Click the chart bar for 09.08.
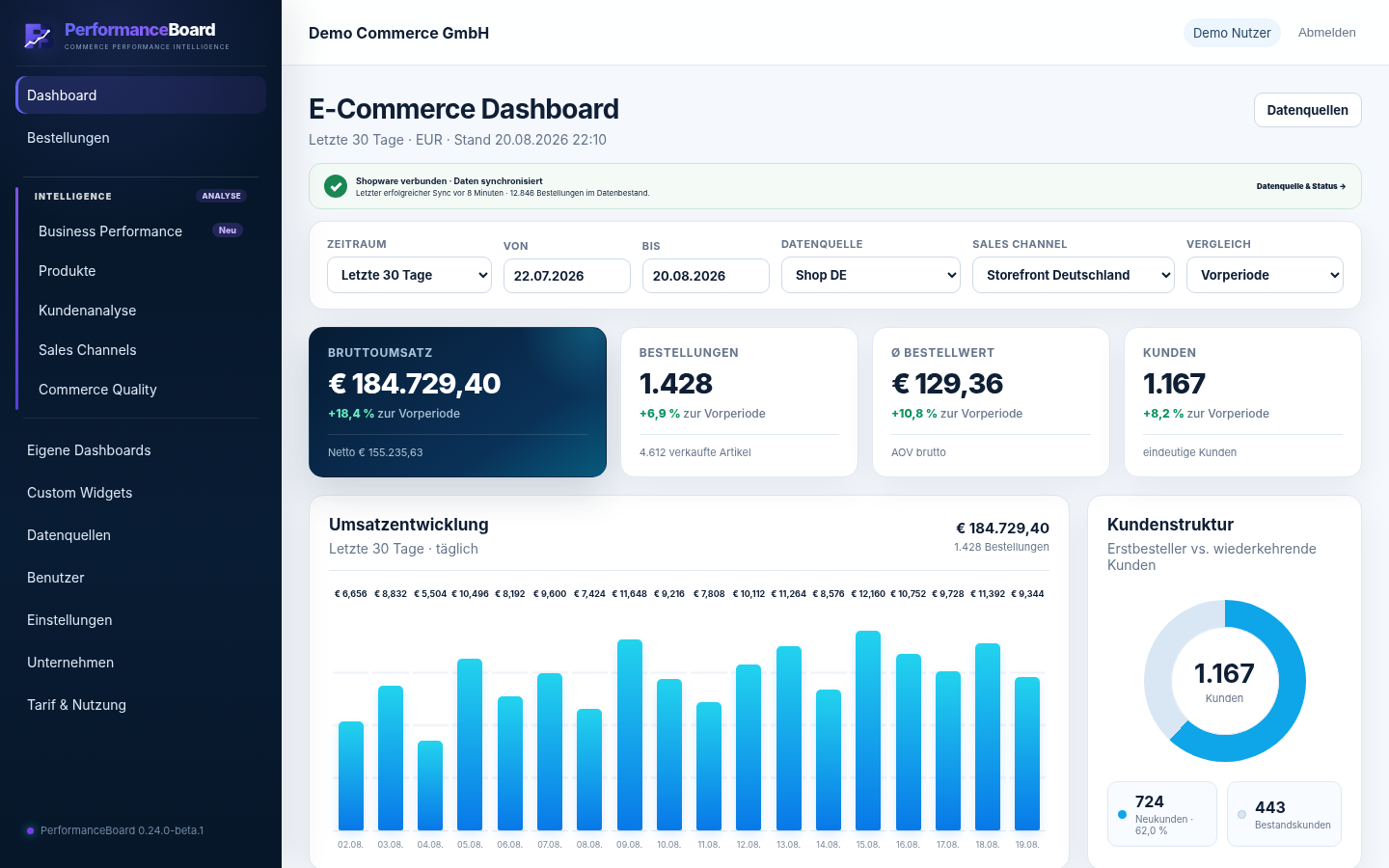The width and height of the screenshot is (1389, 868). [630, 735]
